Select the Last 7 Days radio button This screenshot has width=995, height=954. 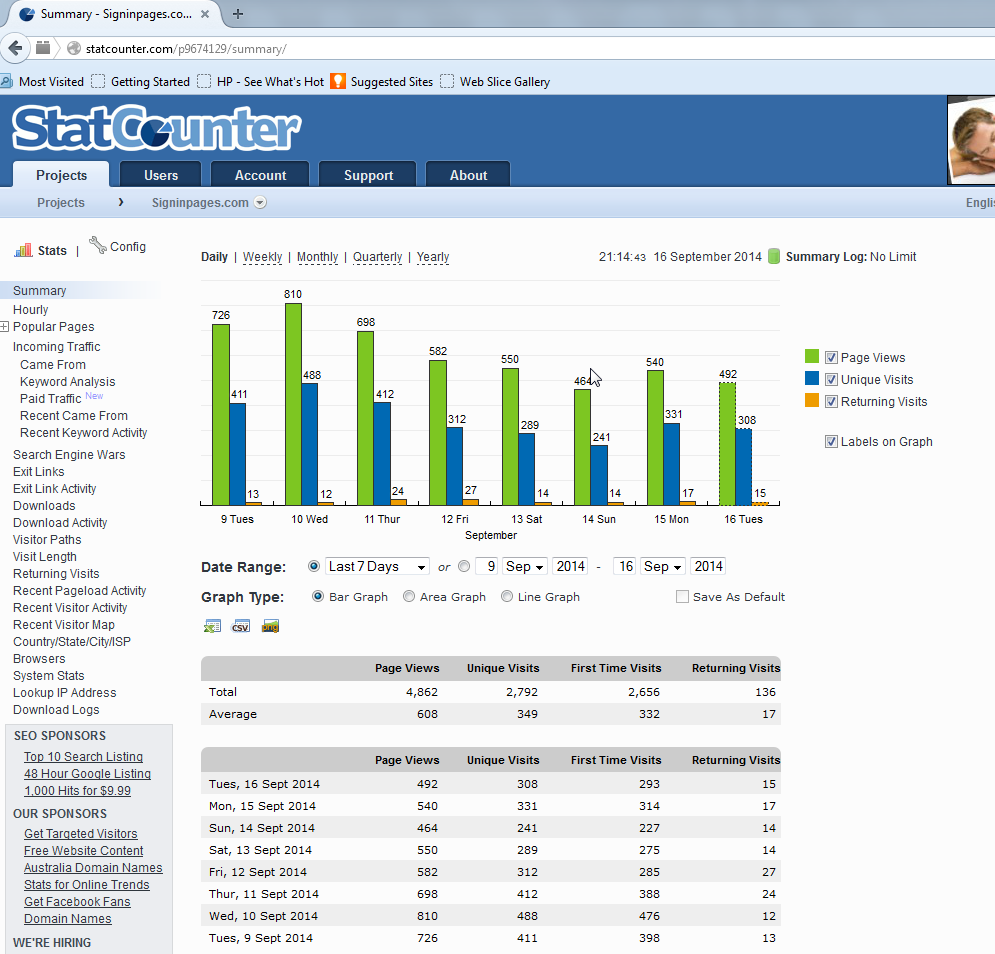click(313, 566)
